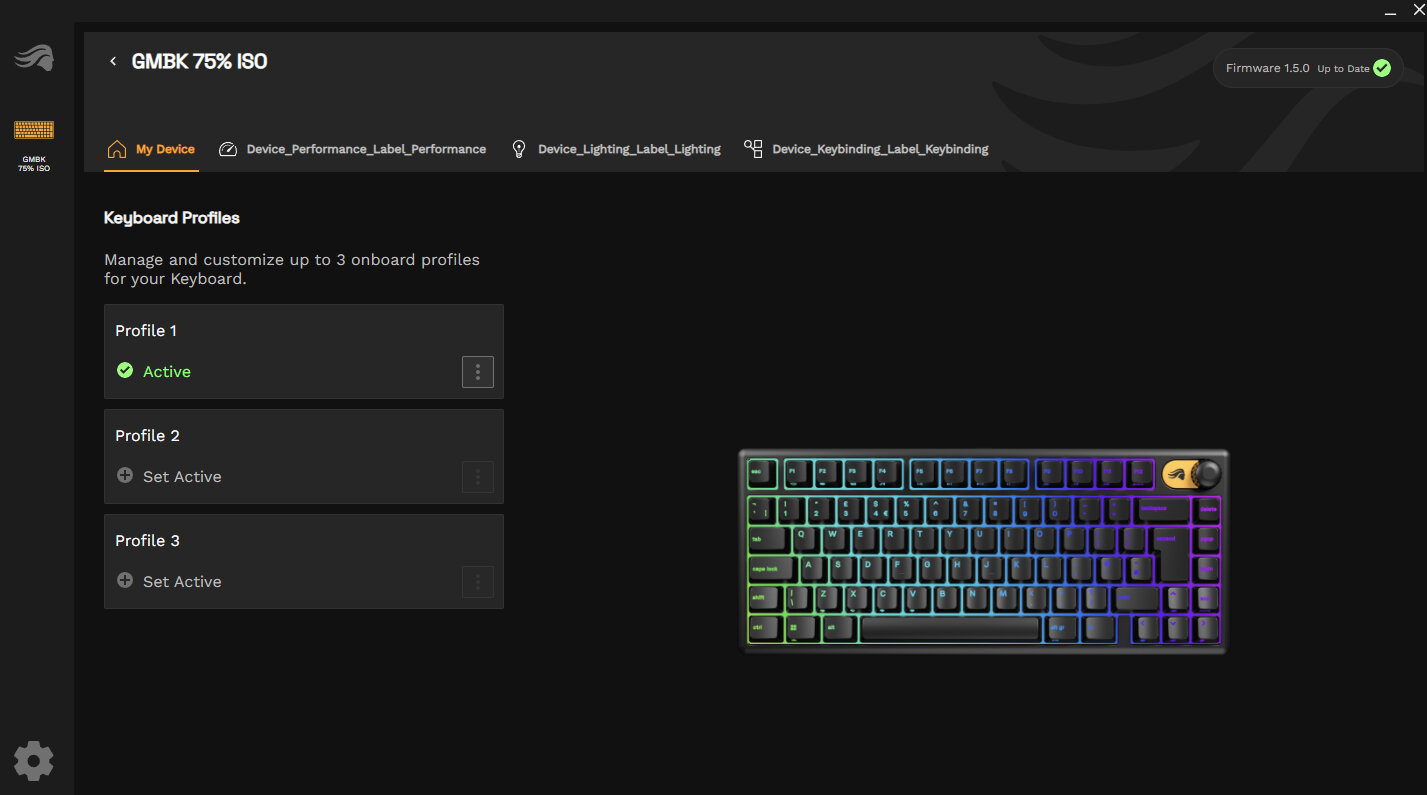Switch to the Keybinding tab
The width and height of the screenshot is (1427, 795).
coord(879,149)
